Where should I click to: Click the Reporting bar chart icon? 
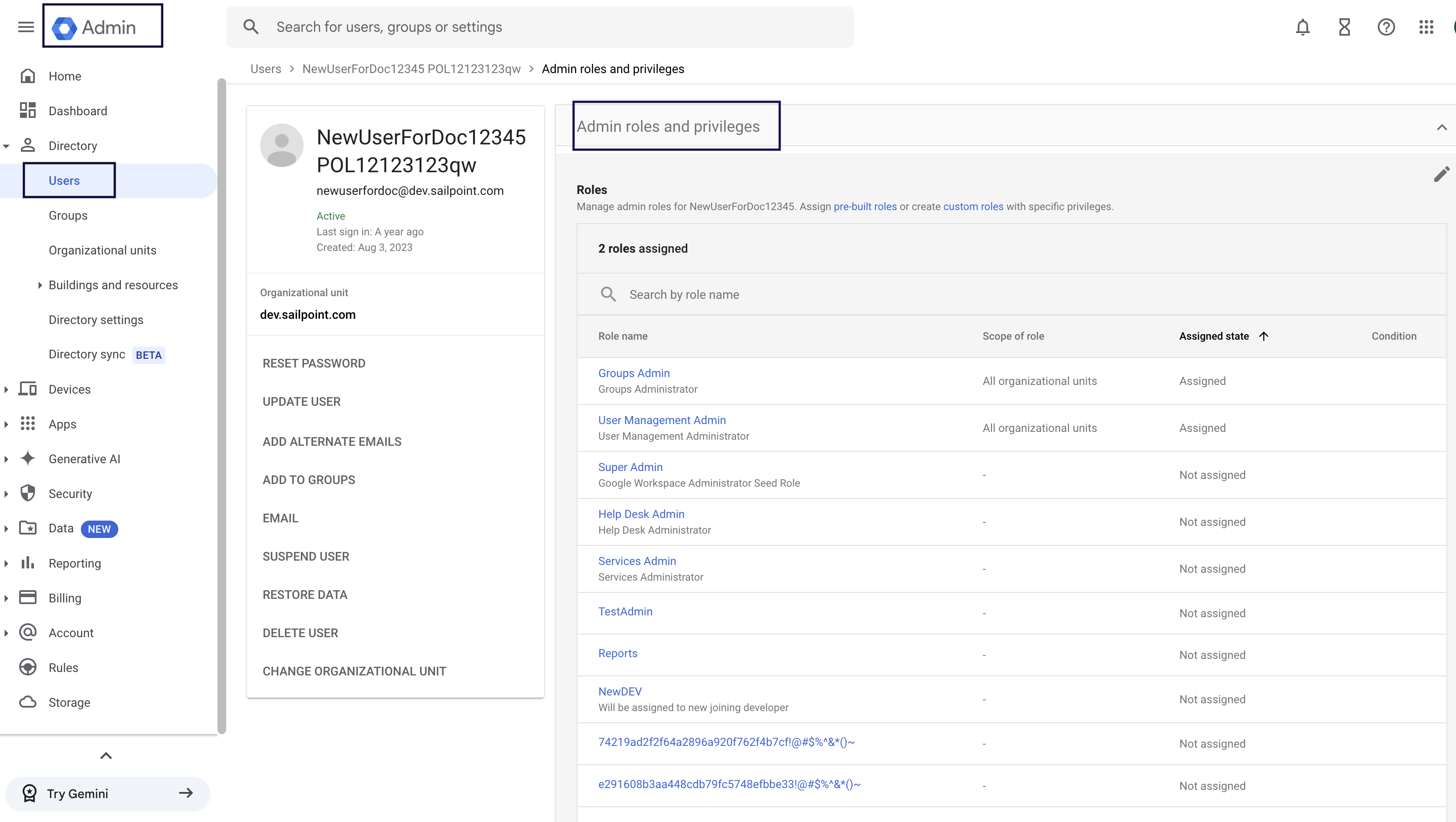pyautogui.click(x=28, y=562)
